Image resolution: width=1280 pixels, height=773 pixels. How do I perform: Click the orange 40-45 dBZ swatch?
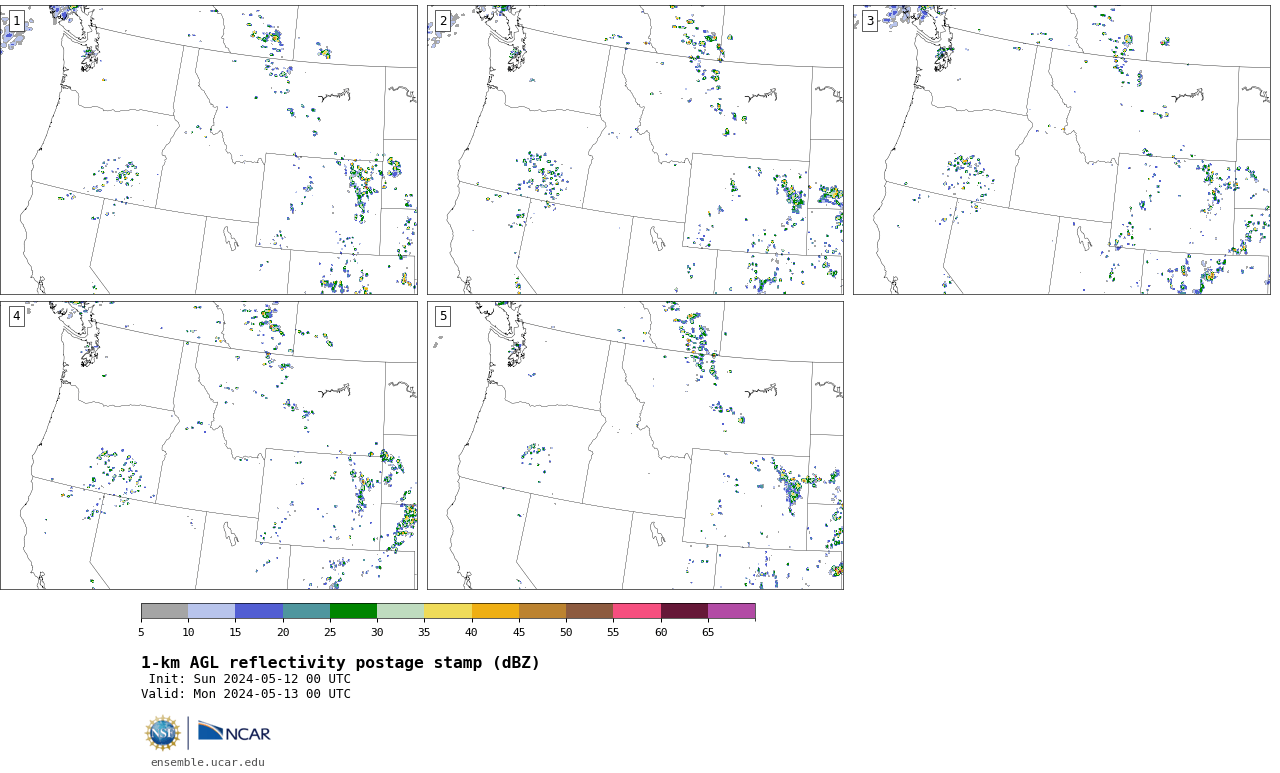coord(495,611)
